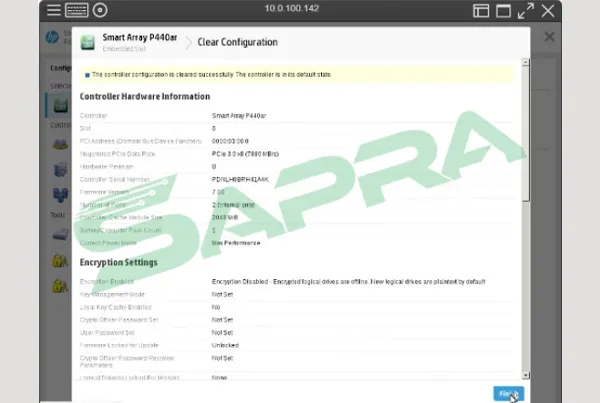Click 'No' beside Local Key Cache Enabled
Screen dimensions: 600x403
coord(216,307)
